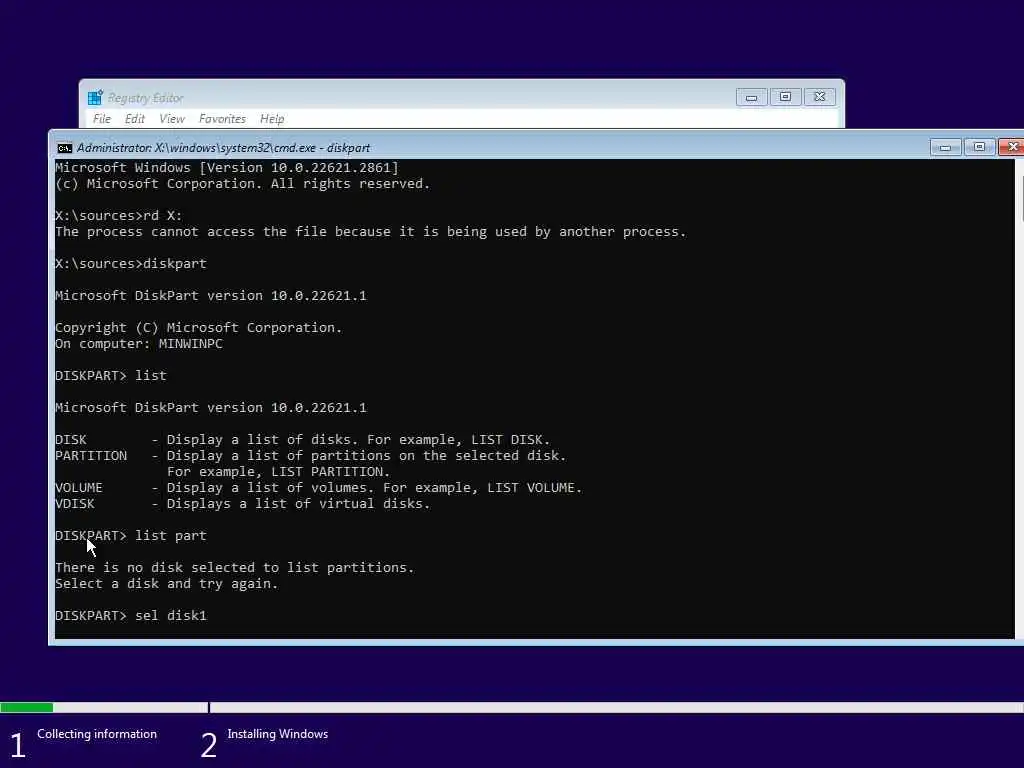Click 'Installing Windows' step label
The width and height of the screenshot is (1024, 768).
(278, 734)
